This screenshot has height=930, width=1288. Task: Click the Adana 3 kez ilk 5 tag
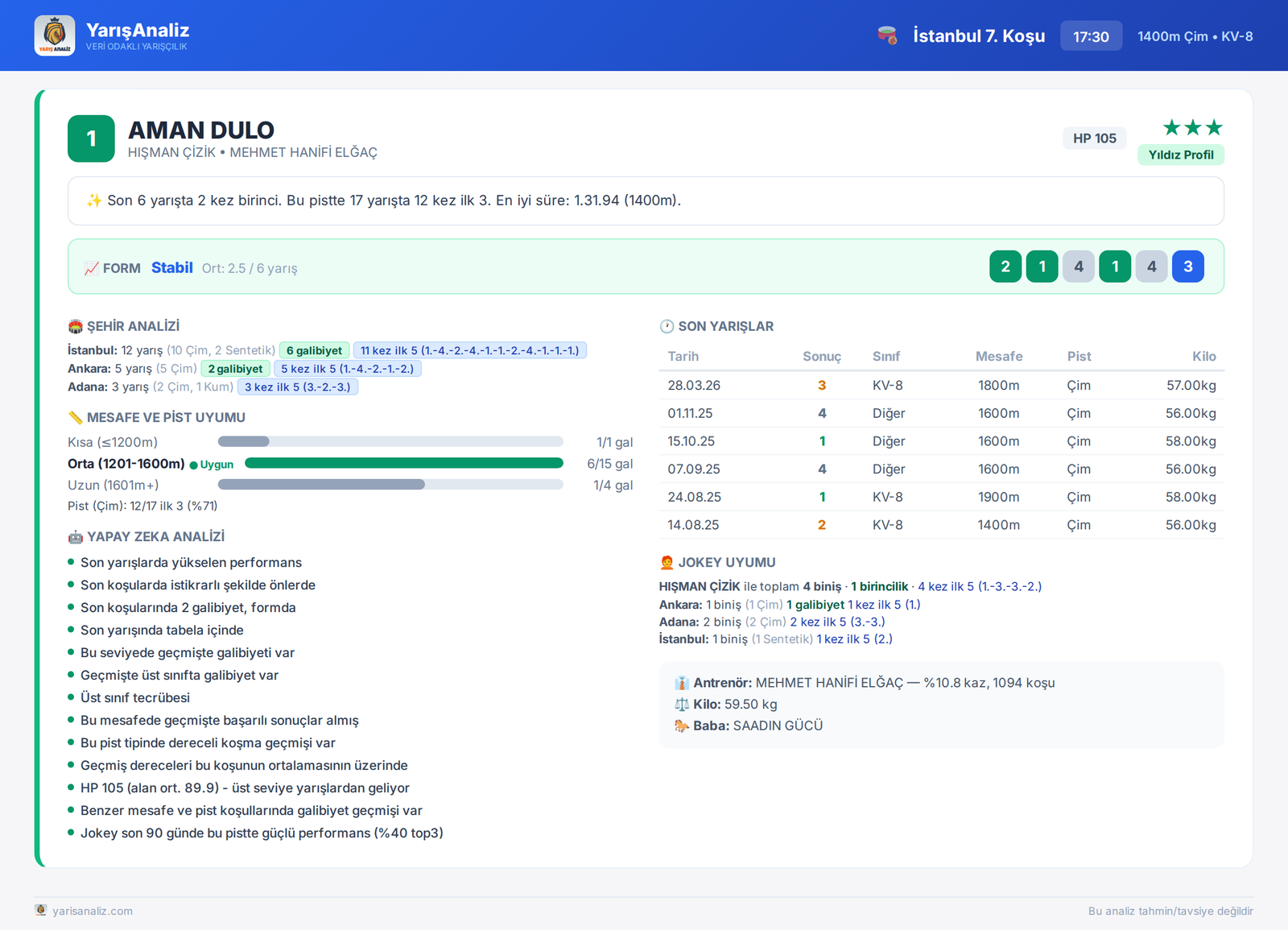(x=298, y=387)
